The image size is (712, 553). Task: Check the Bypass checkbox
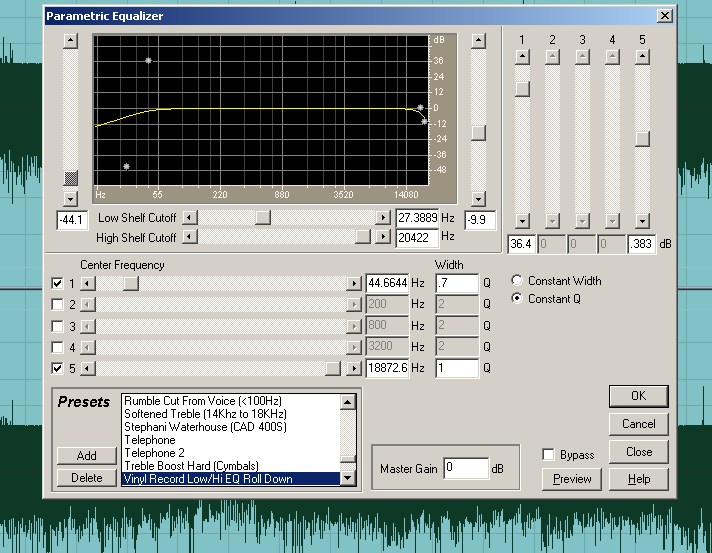click(x=548, y=454)
